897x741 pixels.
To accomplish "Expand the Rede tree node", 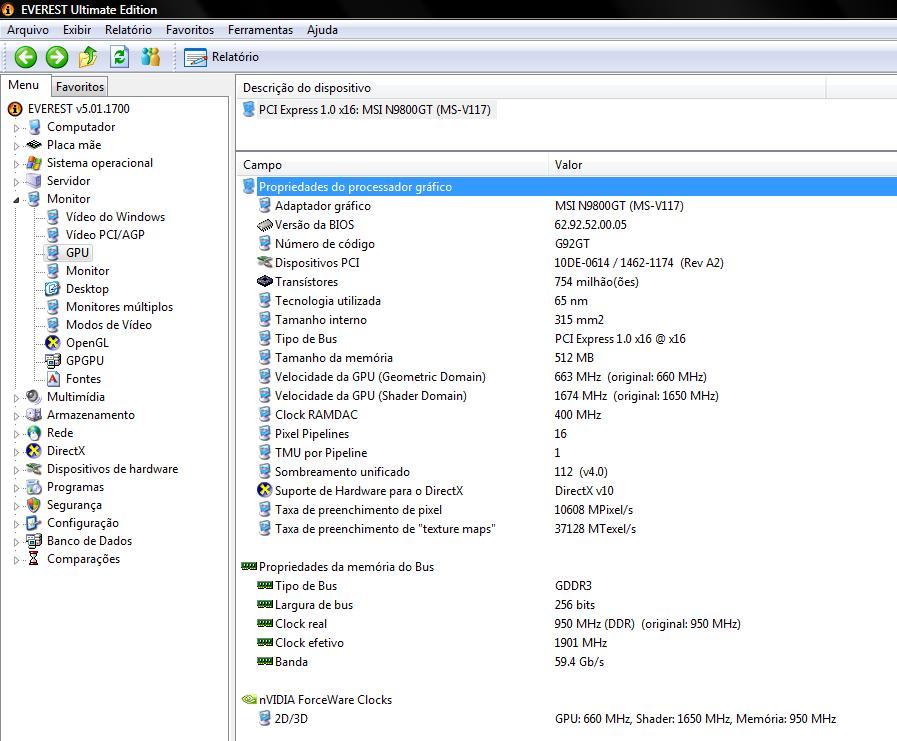I will 16,434.
